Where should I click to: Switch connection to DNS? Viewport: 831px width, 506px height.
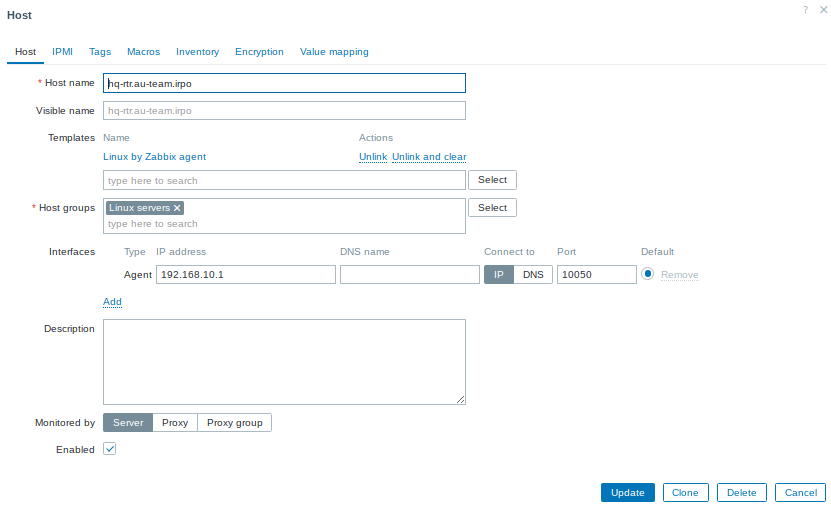533,275
